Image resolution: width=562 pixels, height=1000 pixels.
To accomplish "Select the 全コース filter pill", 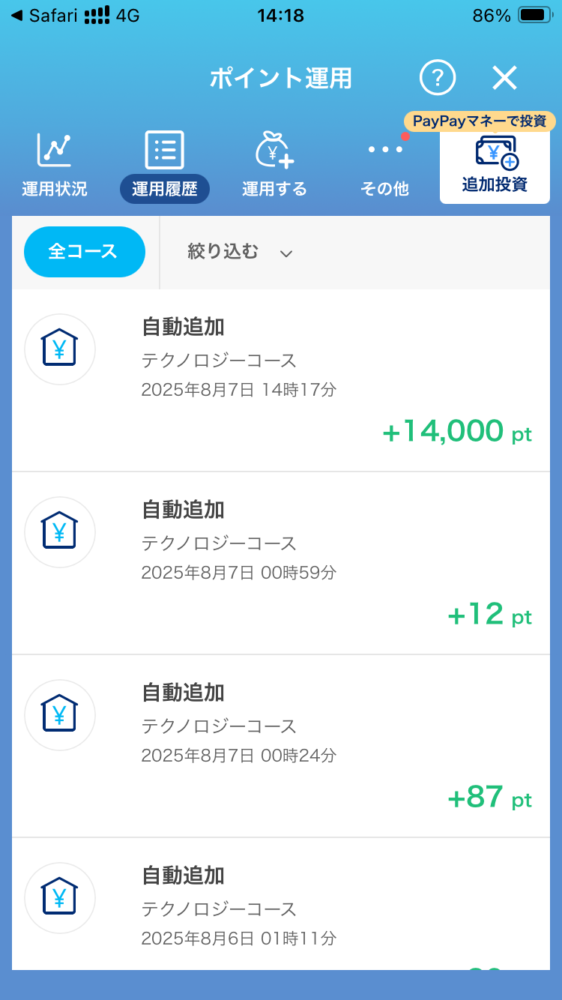I will 84,252.
